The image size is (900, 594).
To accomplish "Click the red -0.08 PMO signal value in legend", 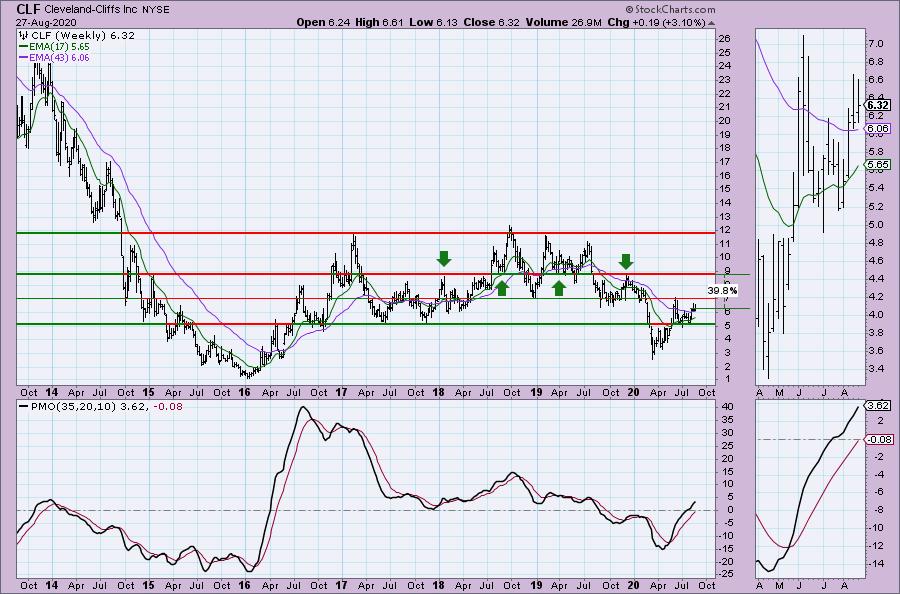I will point(166,406).
